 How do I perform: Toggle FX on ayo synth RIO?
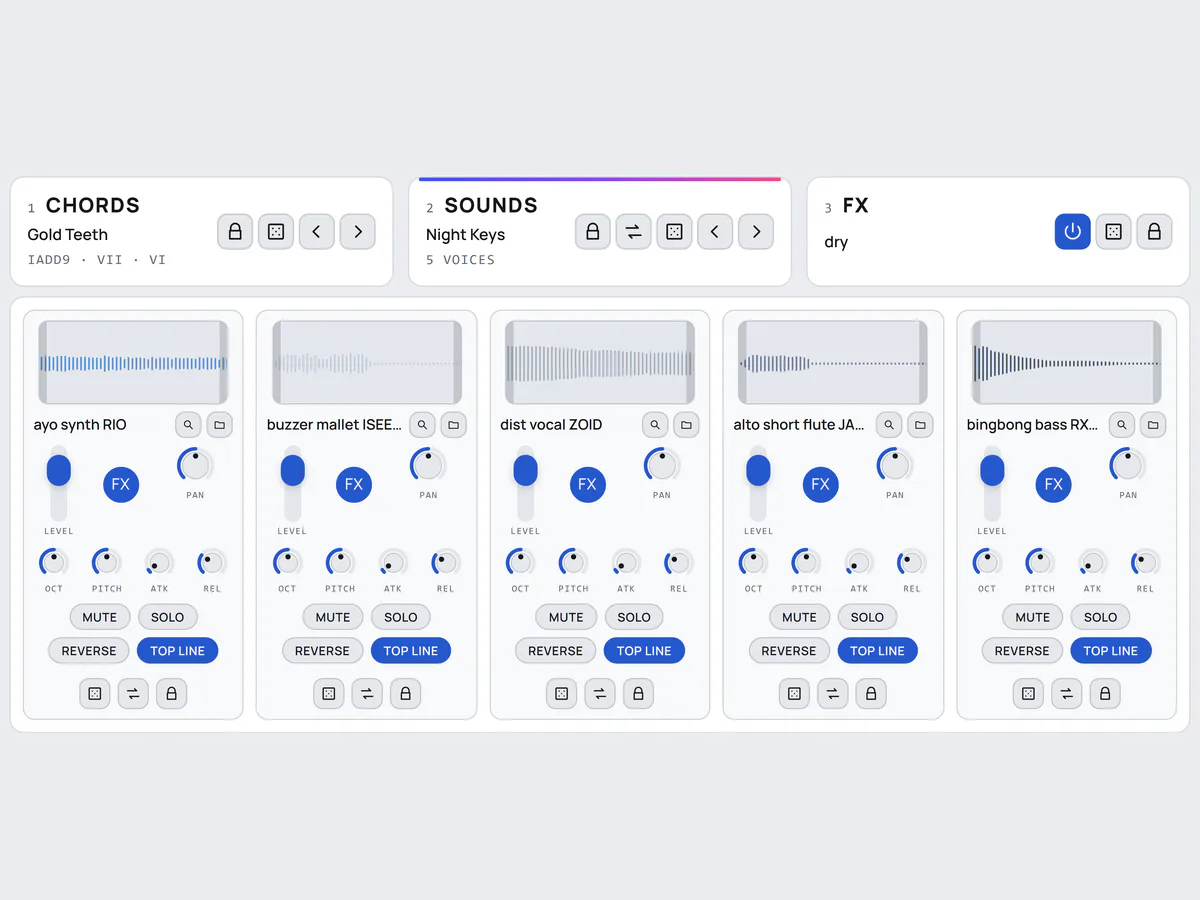[121, 484]
